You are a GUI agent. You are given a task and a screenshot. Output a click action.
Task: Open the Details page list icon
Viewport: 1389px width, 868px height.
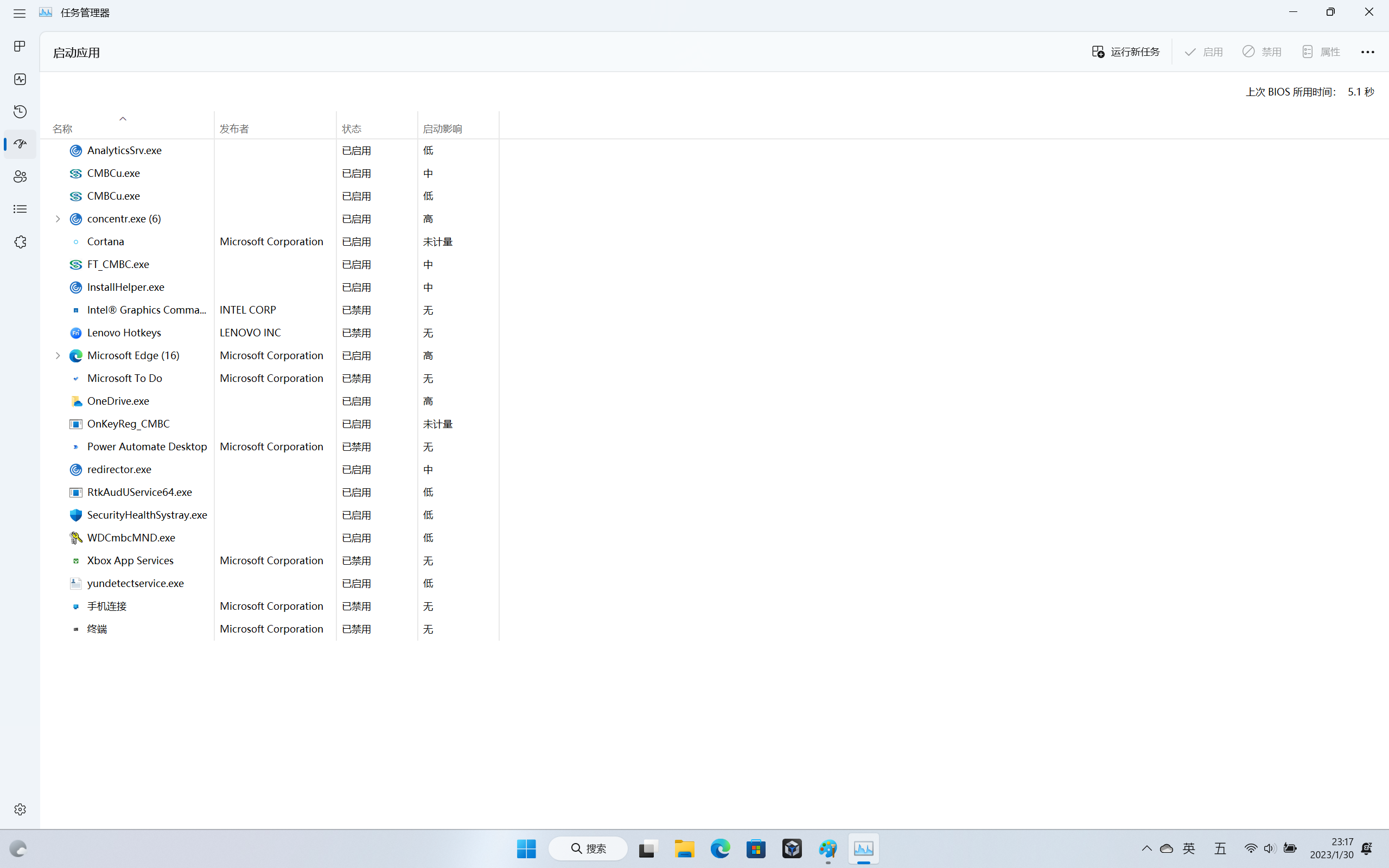pos(20,209)
